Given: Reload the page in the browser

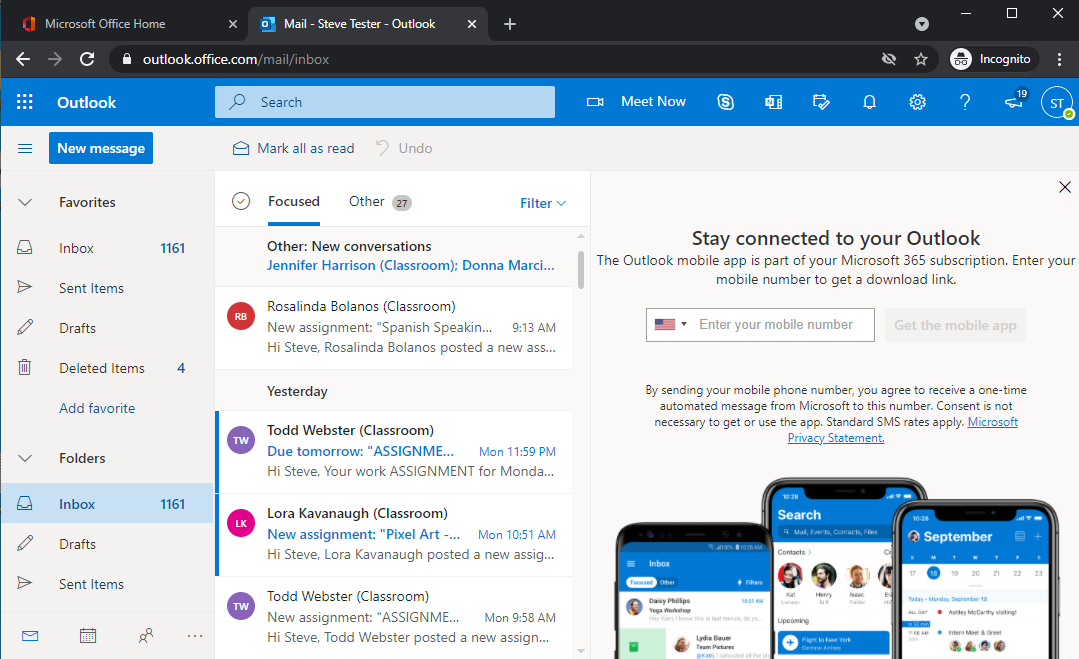Looking at the screenshot, I should pos(87,59).
